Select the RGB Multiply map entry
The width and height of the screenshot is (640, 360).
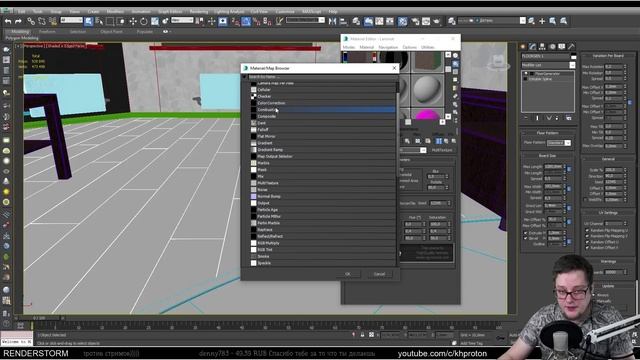point(323,243)
